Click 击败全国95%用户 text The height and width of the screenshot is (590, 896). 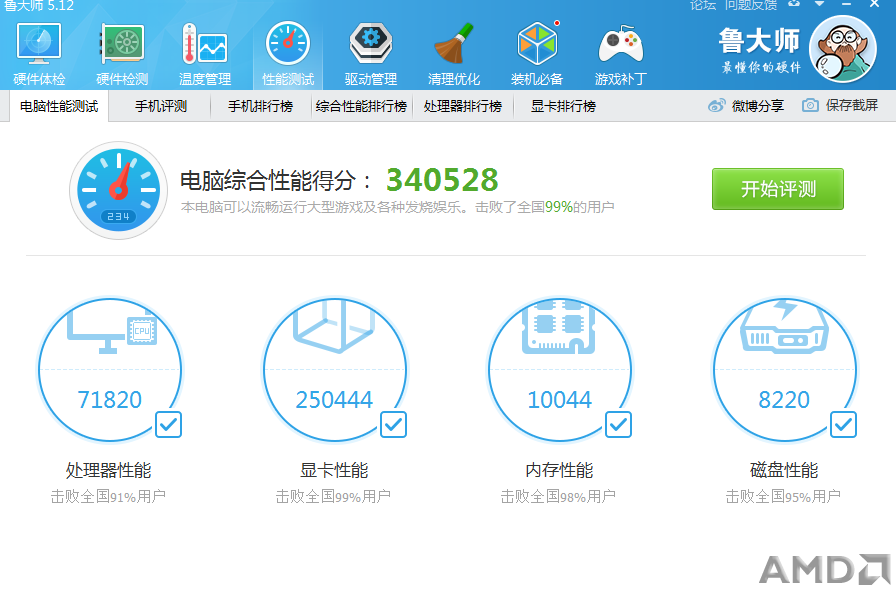click(783, 496)
